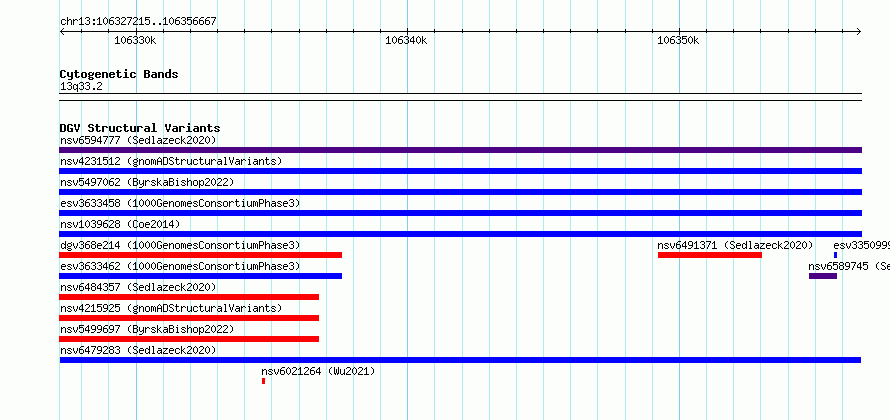Image resolution: width=890 pixels, height=420 pixels.
Task: Select the red dgv368e214 variant bar
Action: [201, 255]
